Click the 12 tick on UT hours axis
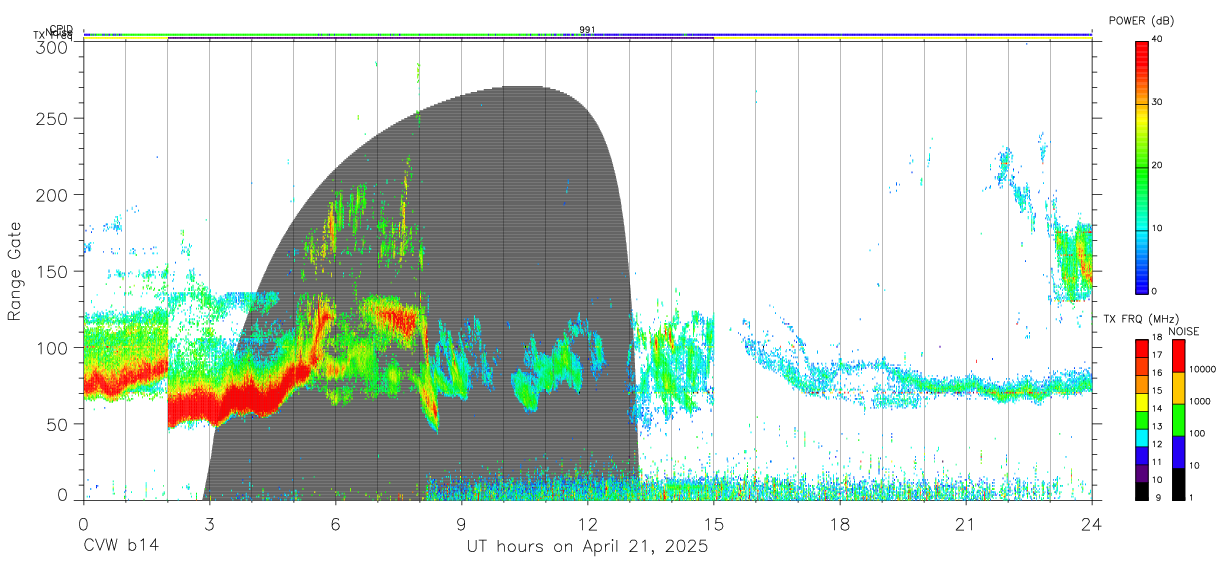Image resolution: width=1228 pixels, height=567 pixels. (x=588, y=524)
